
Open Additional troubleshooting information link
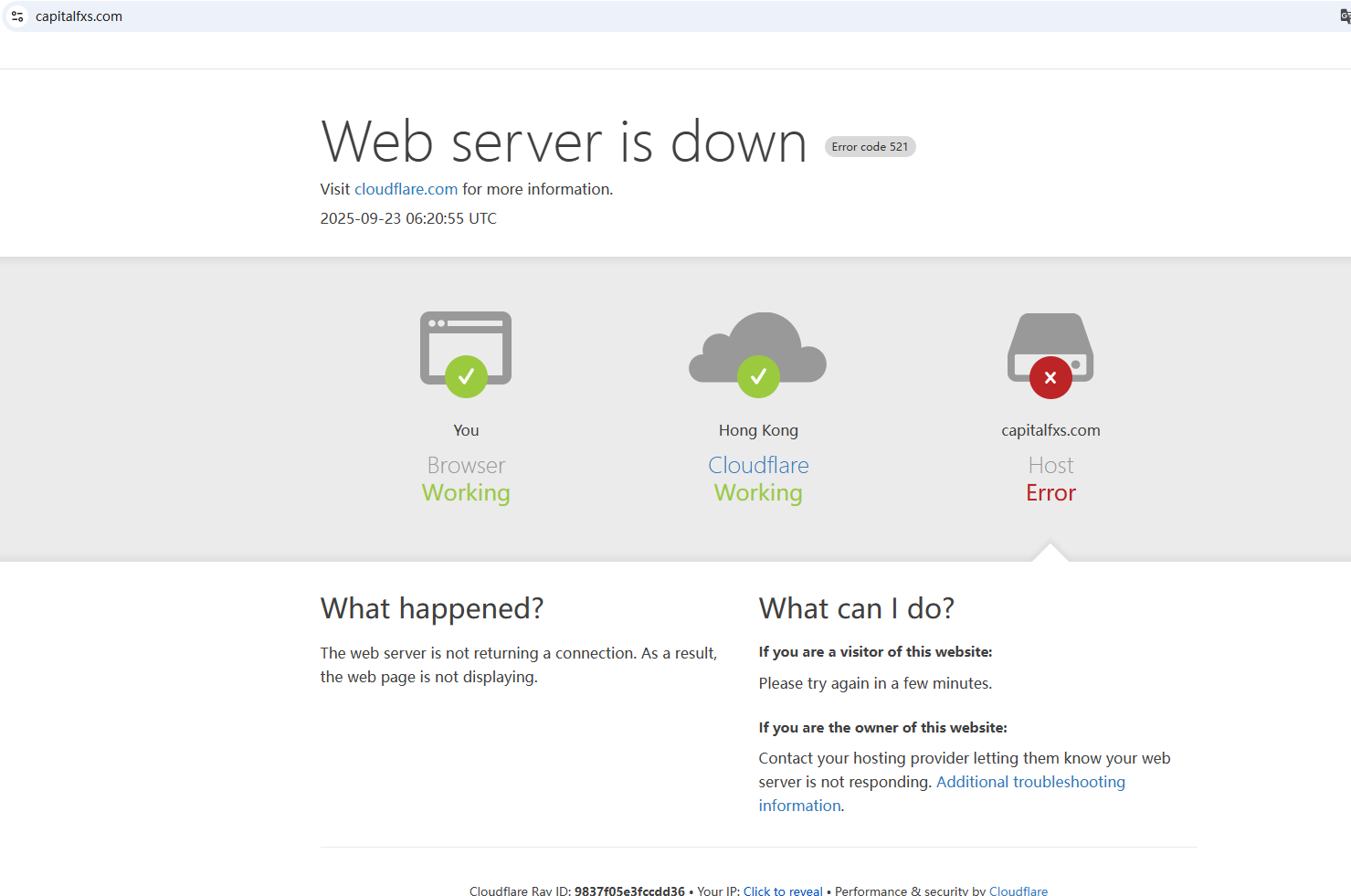pyautogui.click(x=942, y=794)
